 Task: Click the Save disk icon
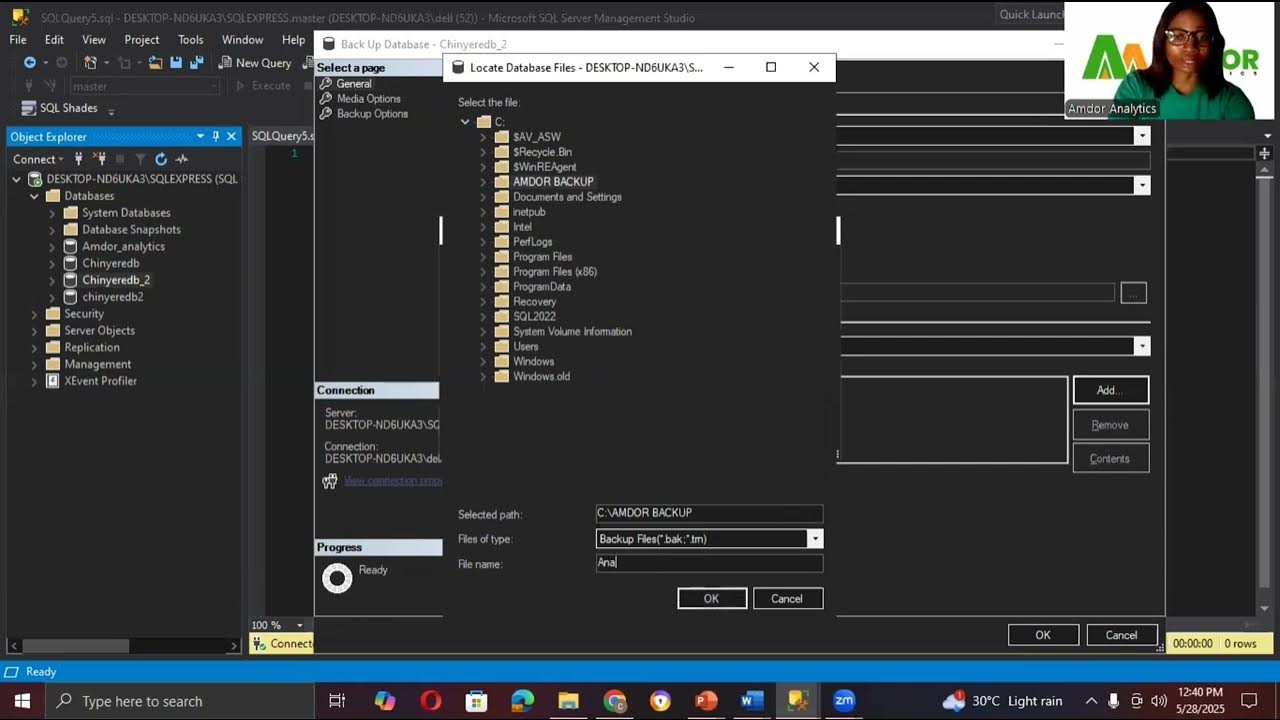(x=176, y=62)
